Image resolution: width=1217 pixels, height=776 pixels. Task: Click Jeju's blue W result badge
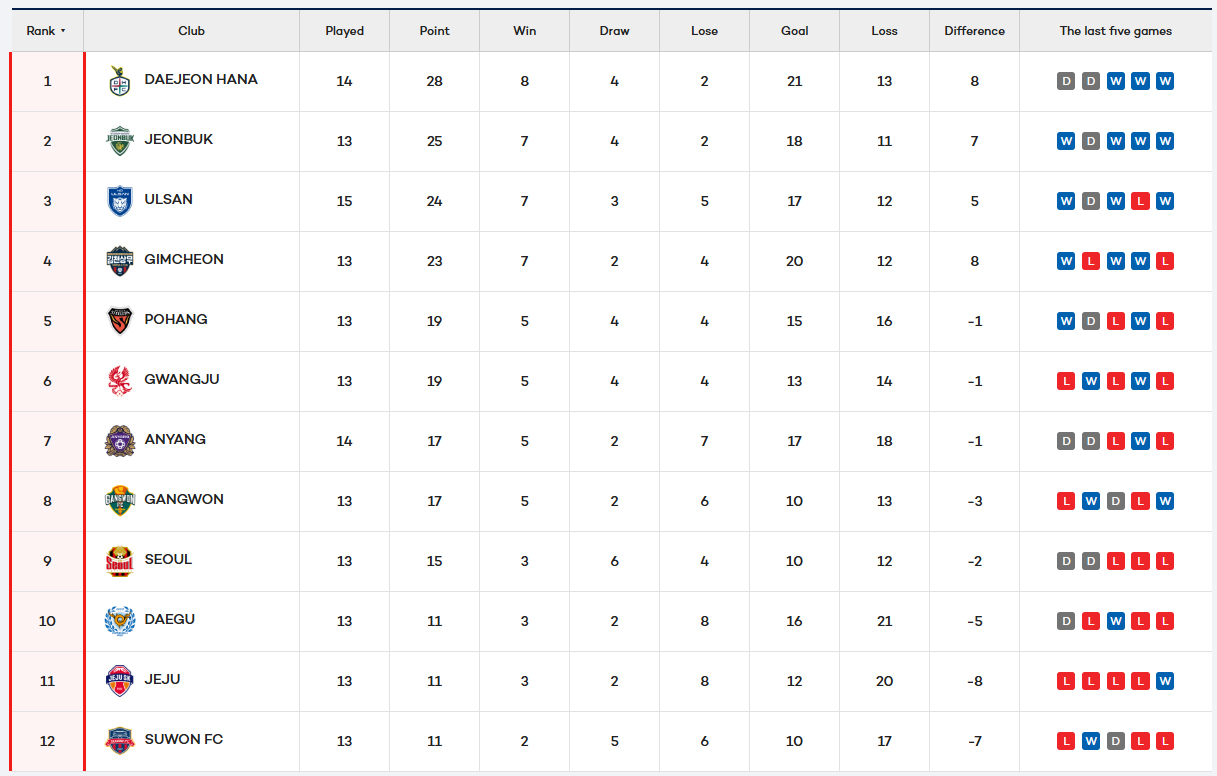pos(1164,681)
